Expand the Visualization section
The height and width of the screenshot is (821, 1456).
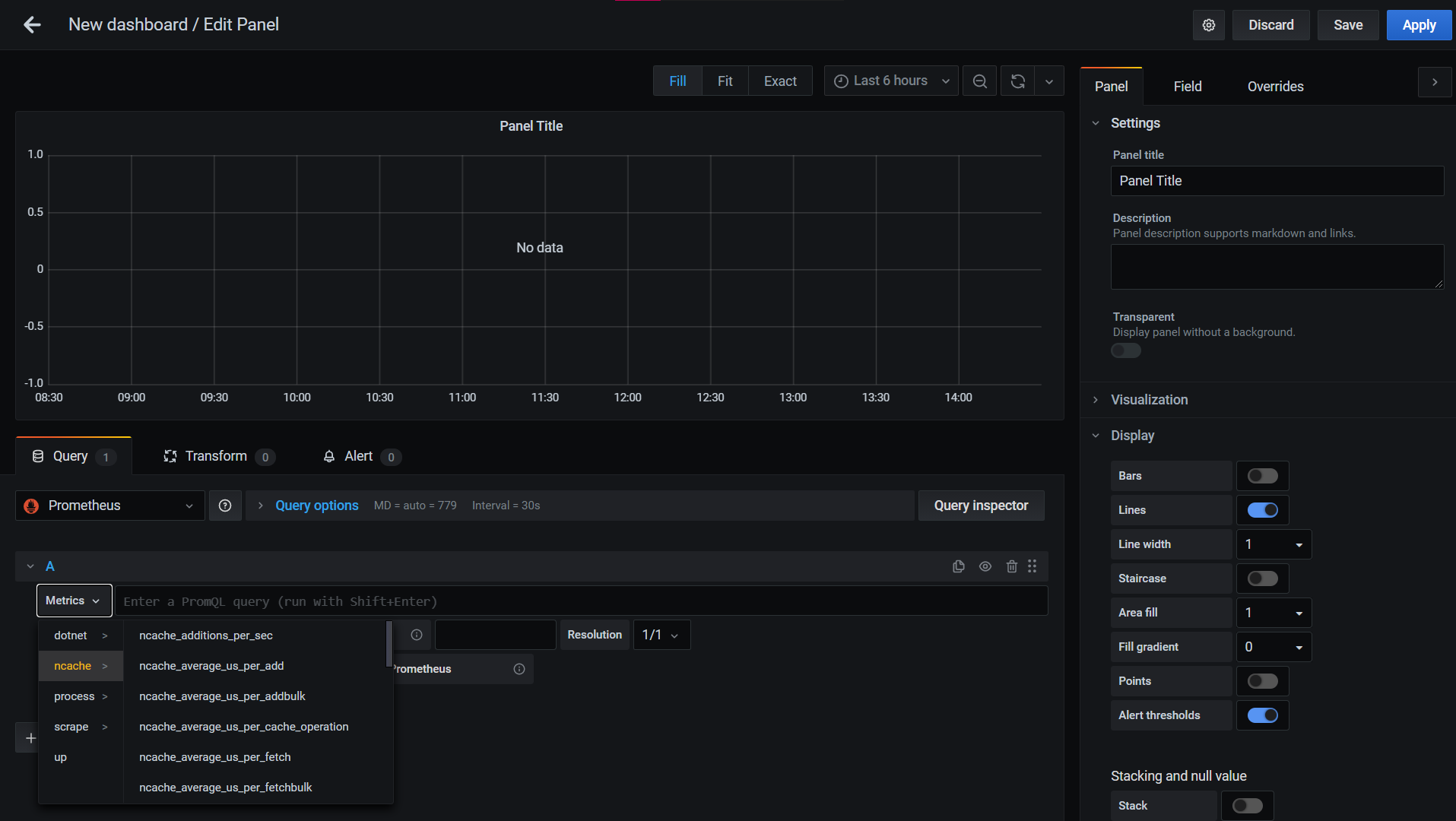pos(1149,400)
